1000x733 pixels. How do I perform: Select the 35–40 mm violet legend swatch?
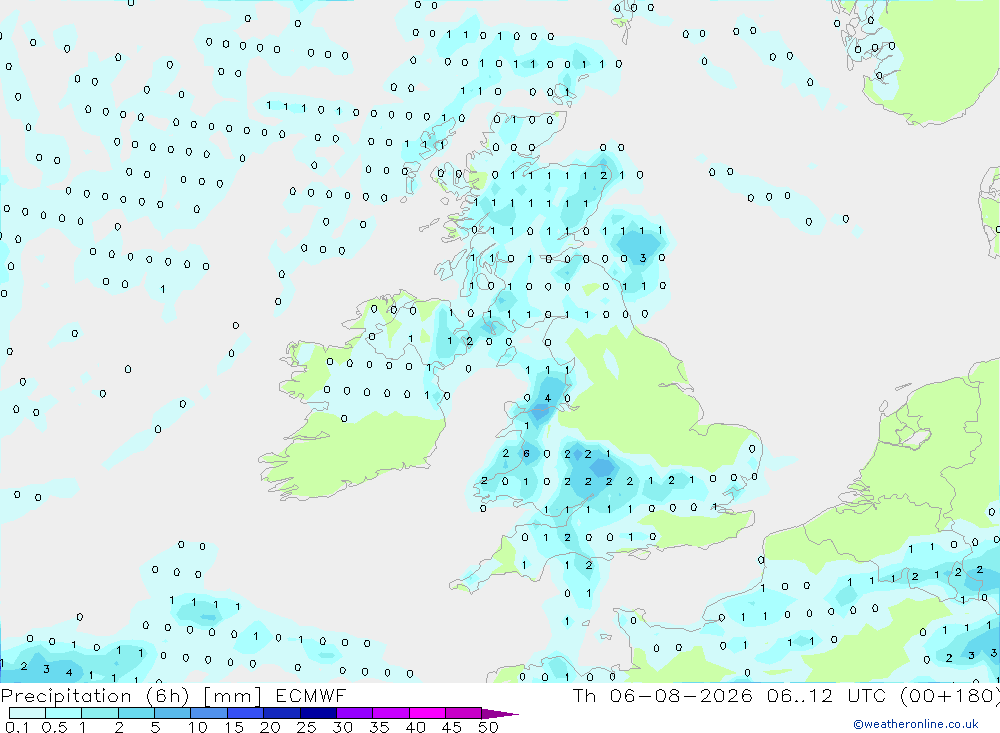click(x=391, y=713)
